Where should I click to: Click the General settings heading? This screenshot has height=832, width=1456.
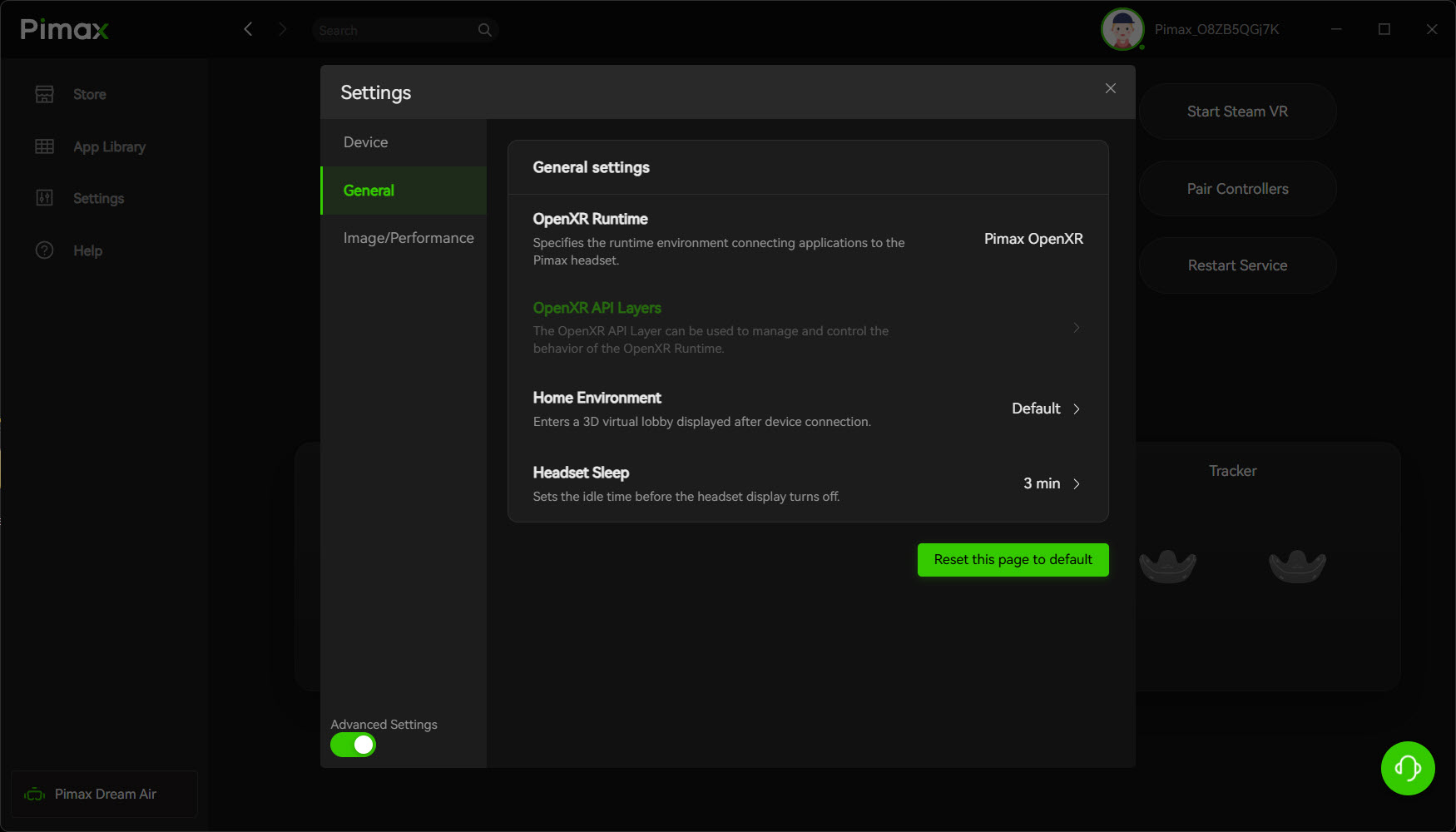[591, 167]
